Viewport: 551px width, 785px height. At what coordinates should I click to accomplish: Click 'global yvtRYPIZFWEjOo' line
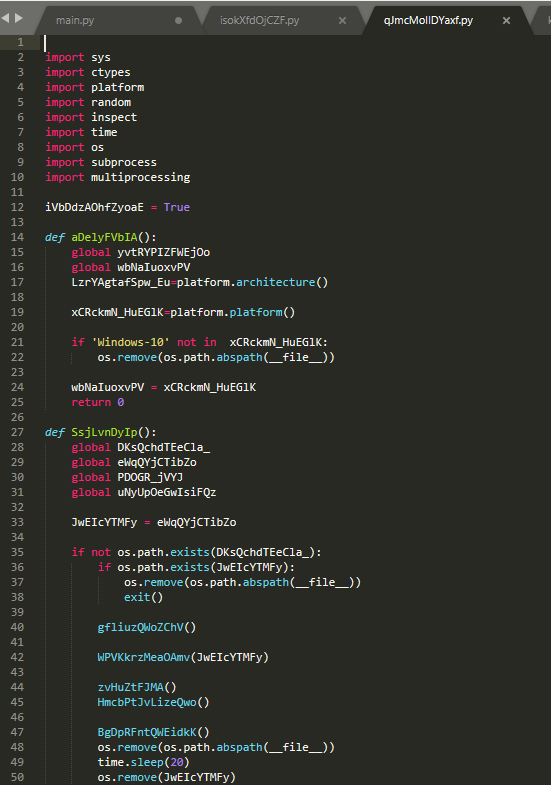(141, 252)
